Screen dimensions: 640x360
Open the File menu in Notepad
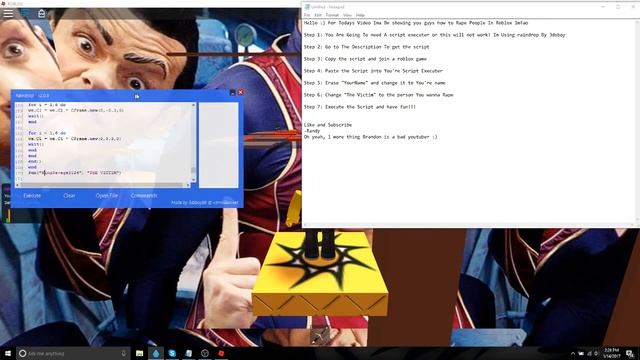click(307, 15)
